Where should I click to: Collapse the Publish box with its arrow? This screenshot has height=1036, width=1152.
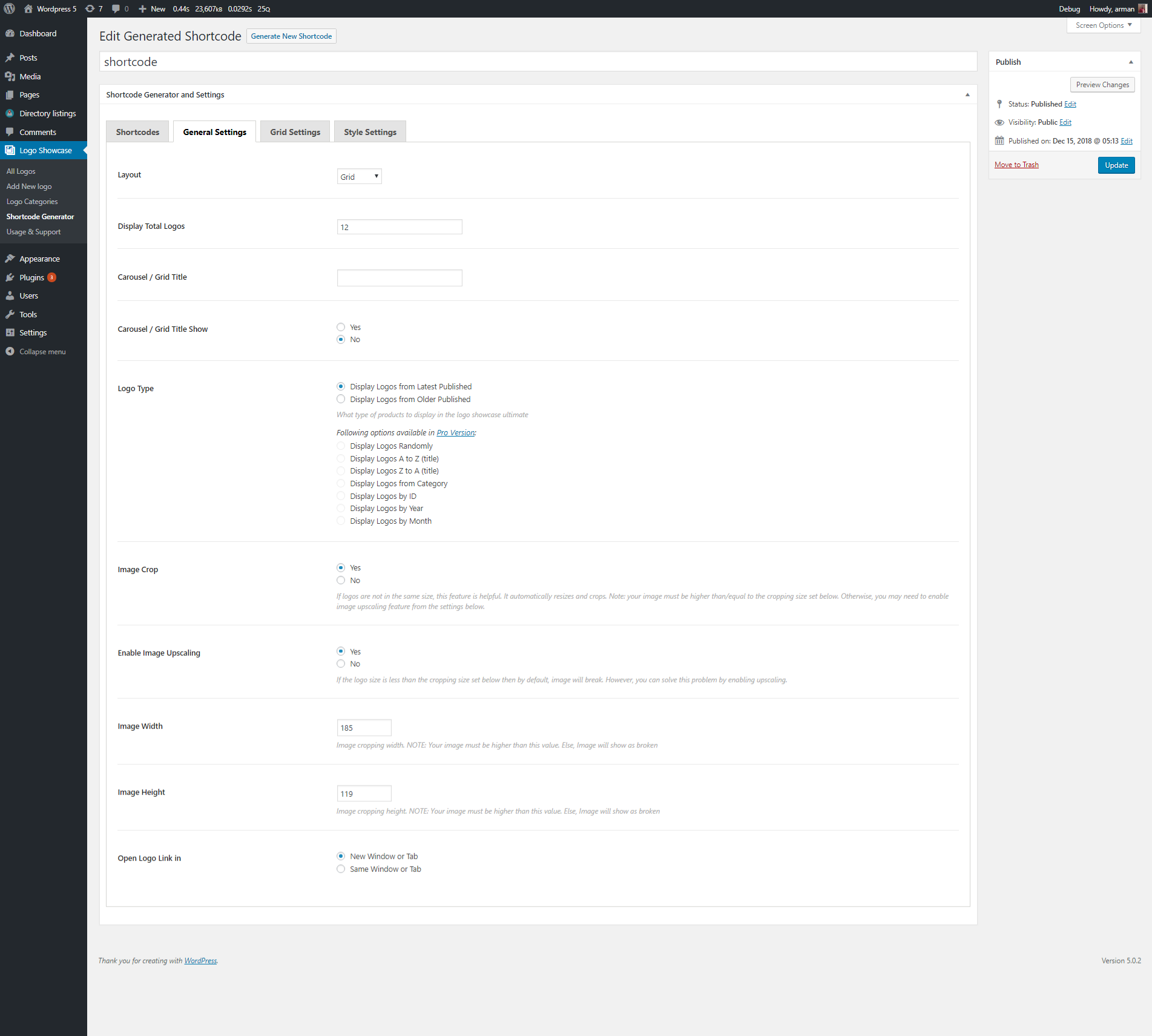[1130, 62]
